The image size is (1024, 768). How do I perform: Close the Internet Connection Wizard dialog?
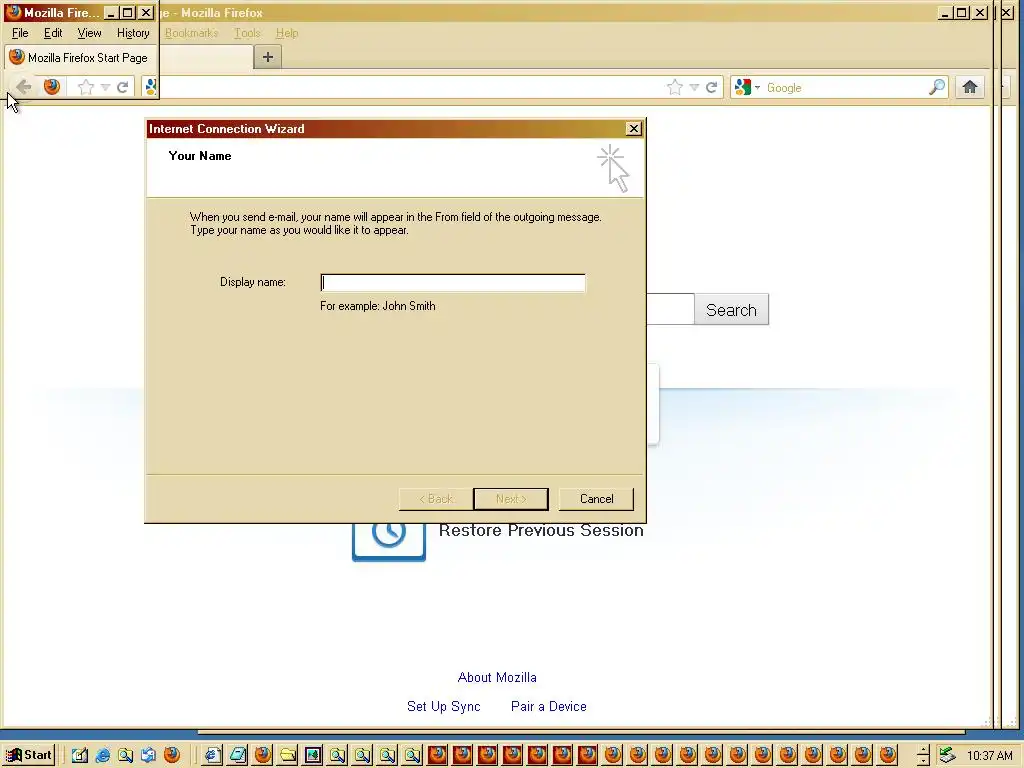click(633, 129)
